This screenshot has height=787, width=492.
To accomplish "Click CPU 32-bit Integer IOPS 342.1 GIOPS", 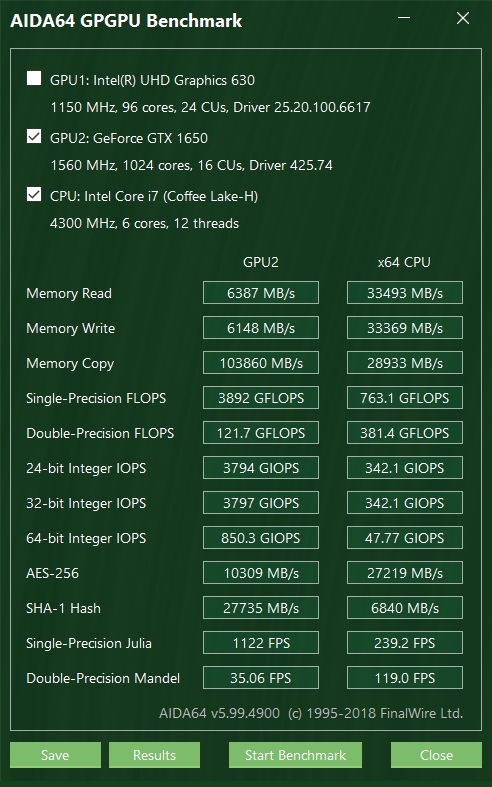I will [405, 503].
